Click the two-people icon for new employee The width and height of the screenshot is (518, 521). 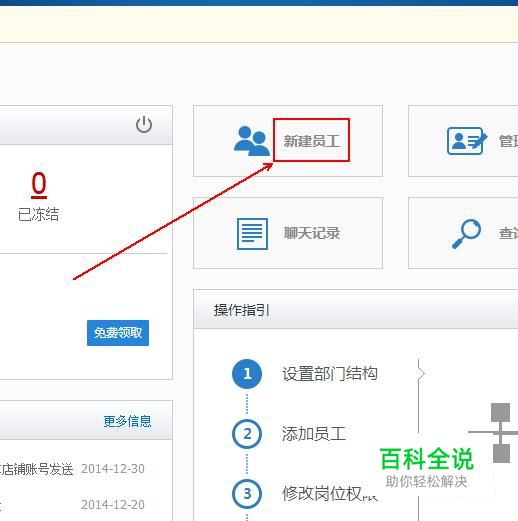click(x=252, y=141)
